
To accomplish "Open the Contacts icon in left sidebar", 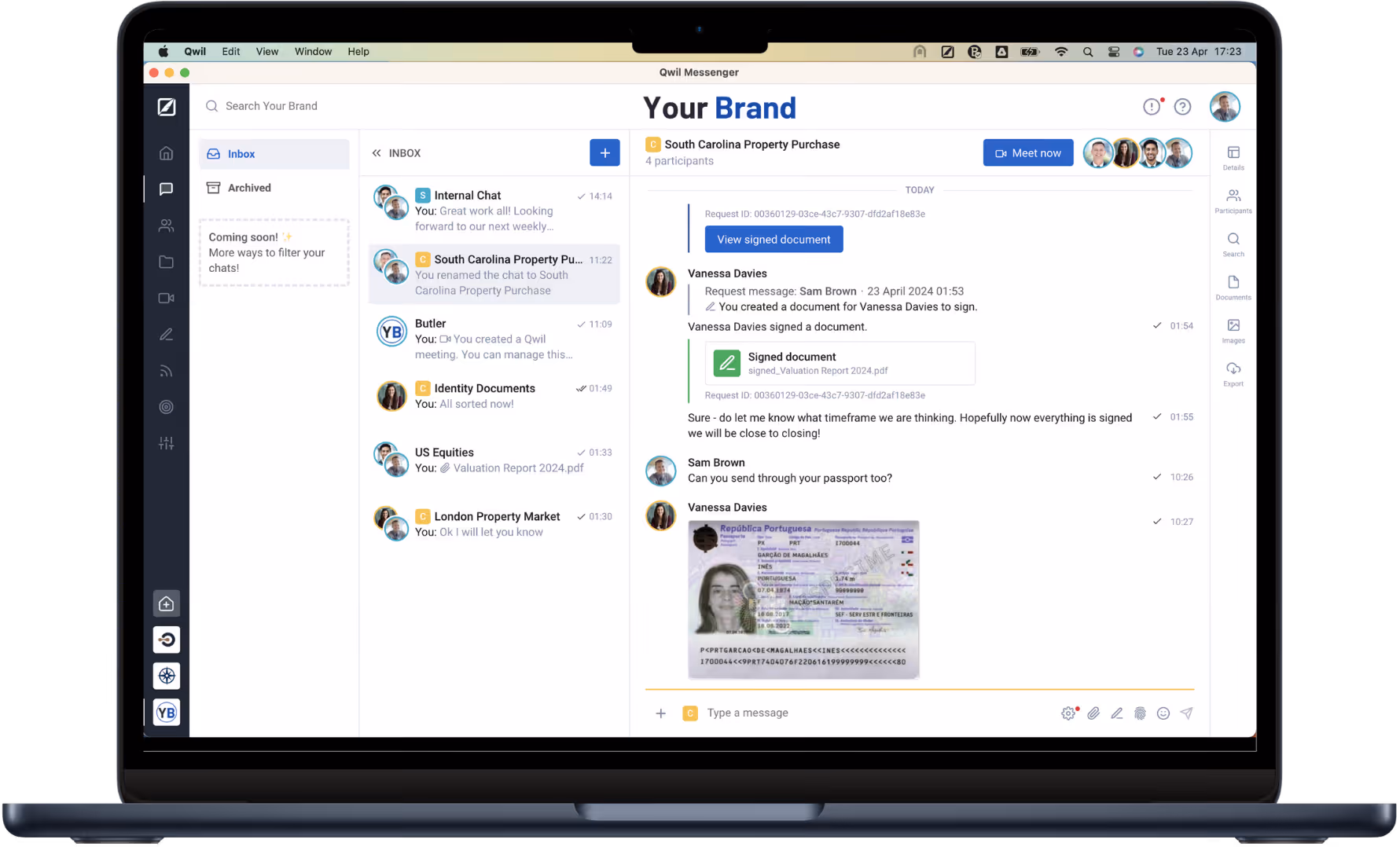I will pos(166,225).
